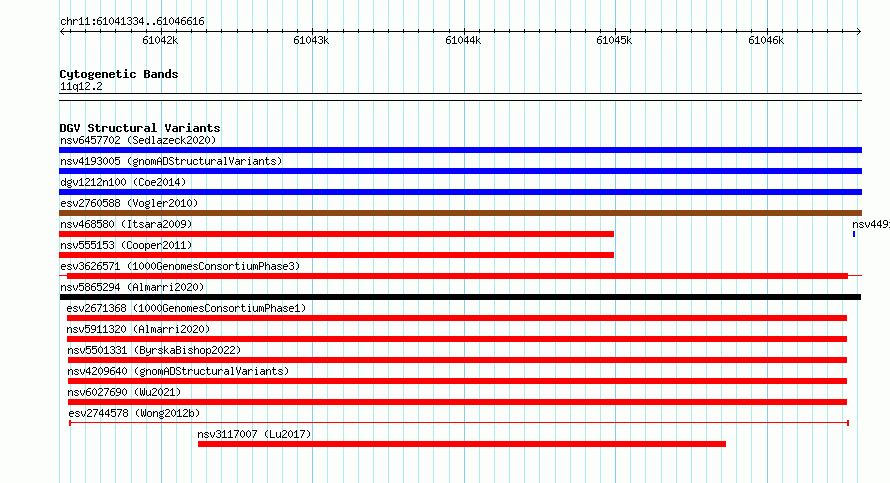
Task: Click the partially visible nsv449 label at right
Action: [x=871, y=224]
